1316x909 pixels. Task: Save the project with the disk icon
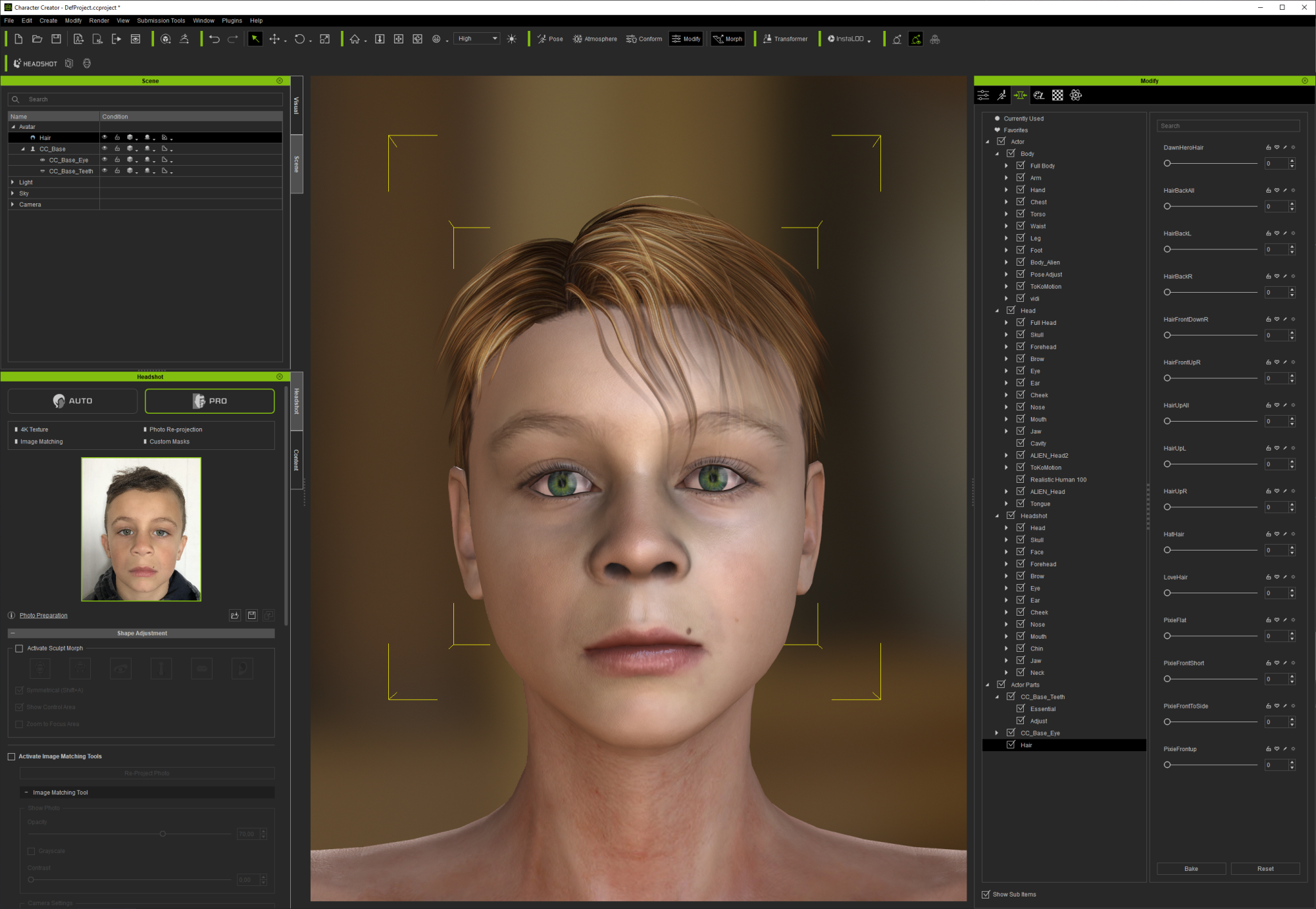tap(57, 39)
